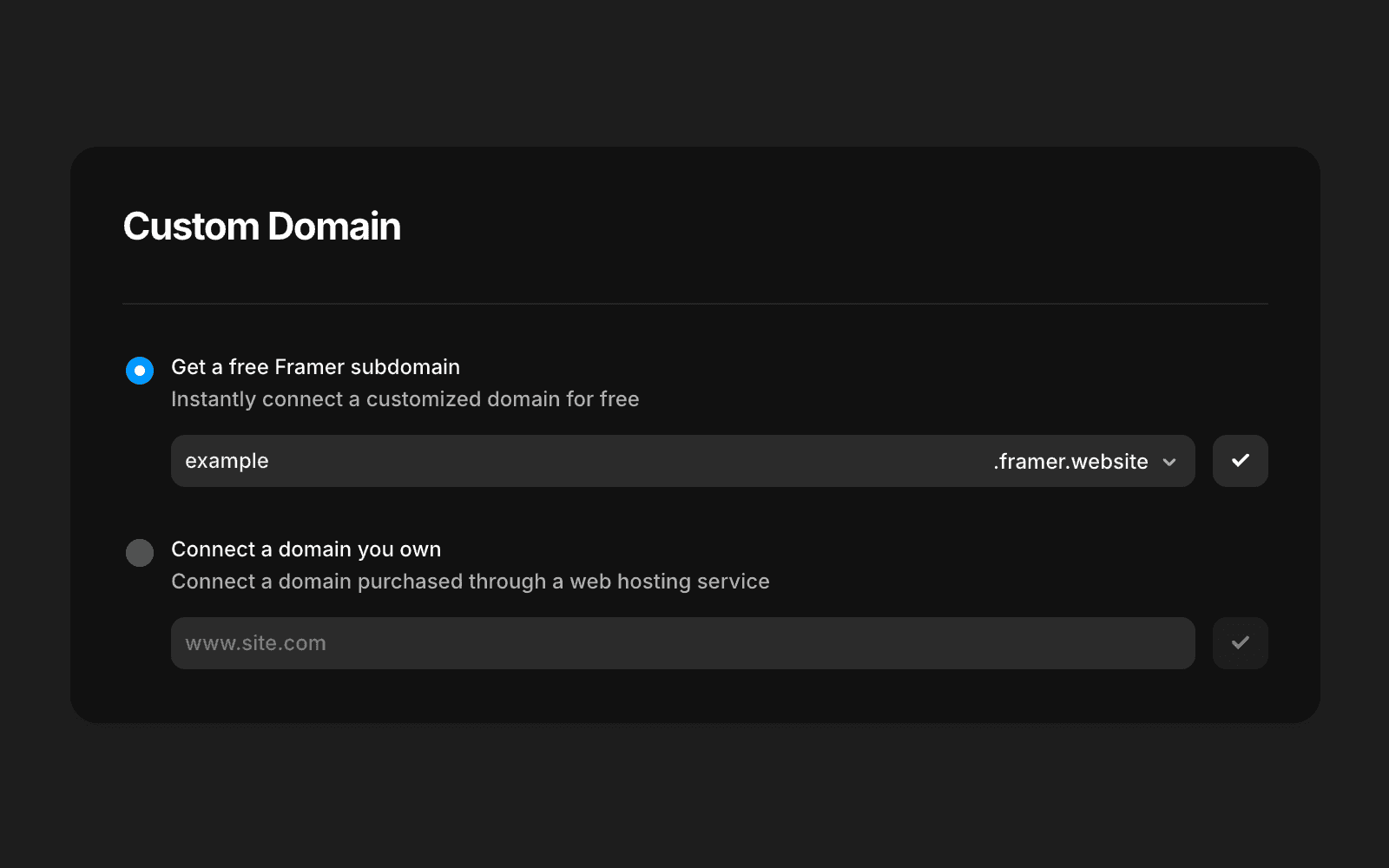Open the .framer.website domain suffix dropdown

pos(1083,462)
